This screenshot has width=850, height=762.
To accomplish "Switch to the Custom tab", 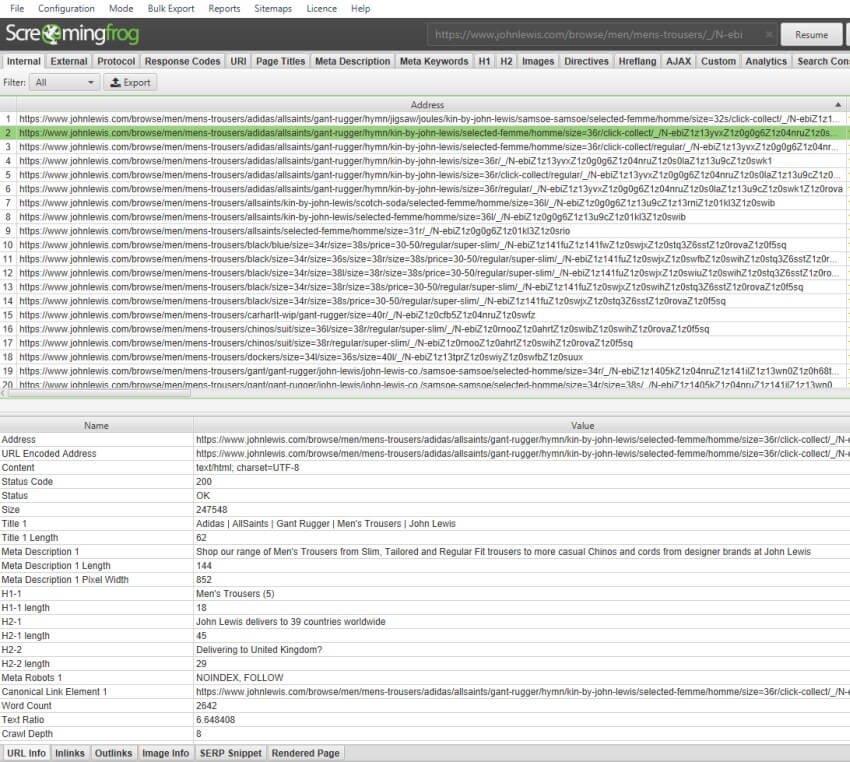I will point(718,61).
